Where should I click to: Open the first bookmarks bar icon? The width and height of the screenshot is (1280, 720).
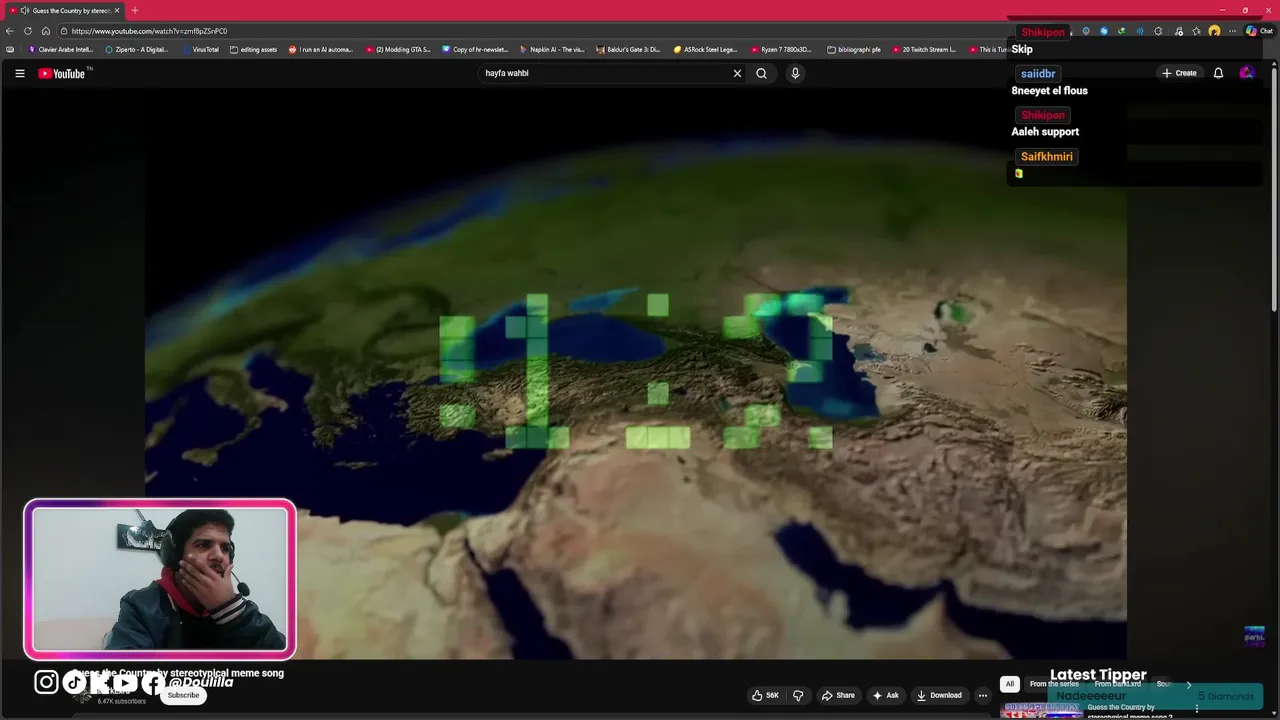point(10,49)
